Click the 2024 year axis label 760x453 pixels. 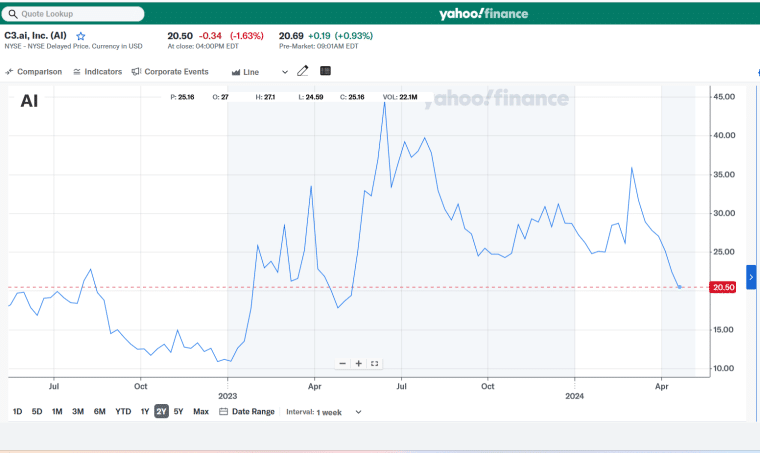(x=574, y=396)
